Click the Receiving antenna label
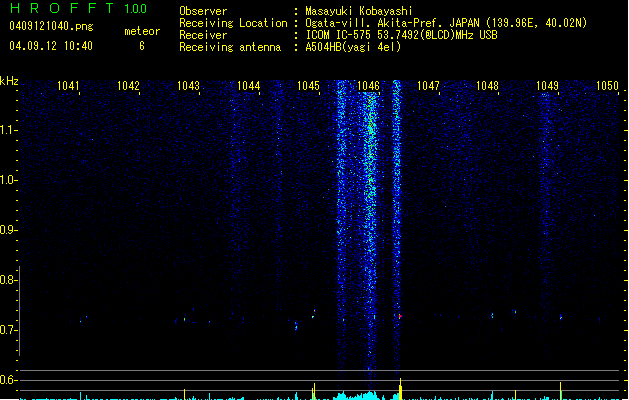Image resolution: width=629 pixels, height=400 pixels. pyautogui.click(x=230, y=47)
